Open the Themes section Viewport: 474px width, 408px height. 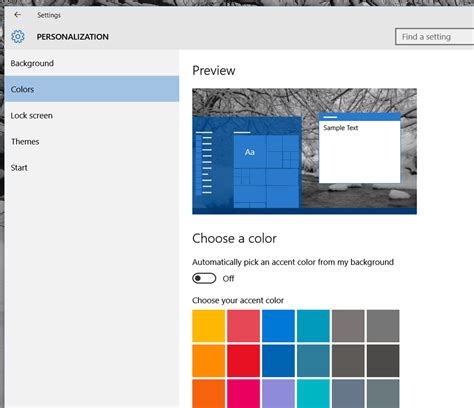92,141
